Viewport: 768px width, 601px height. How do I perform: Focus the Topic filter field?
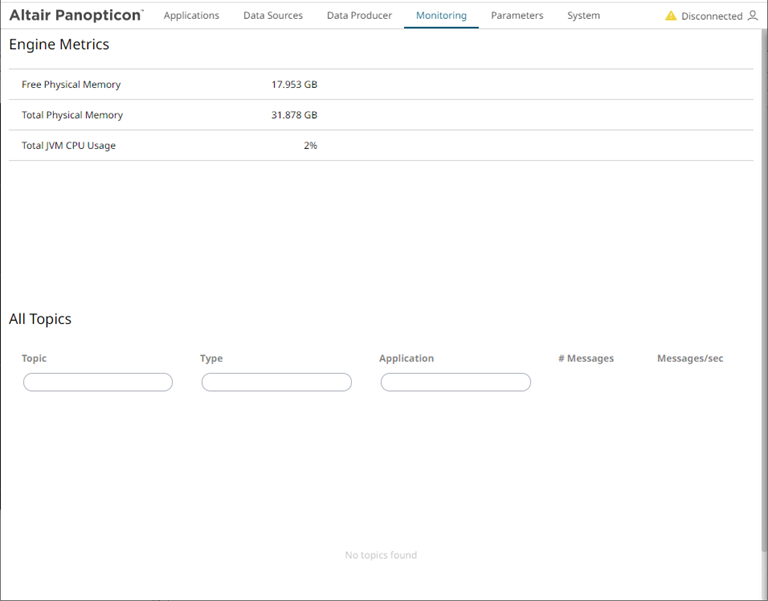click(x=98, y=382)
